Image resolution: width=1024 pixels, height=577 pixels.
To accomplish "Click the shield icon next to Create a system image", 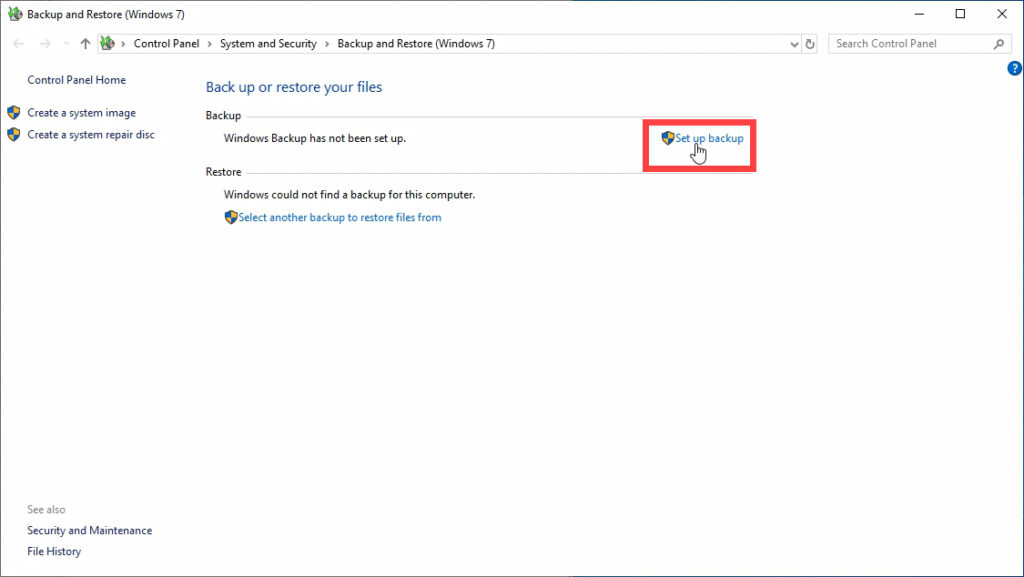I will (14, 112).
